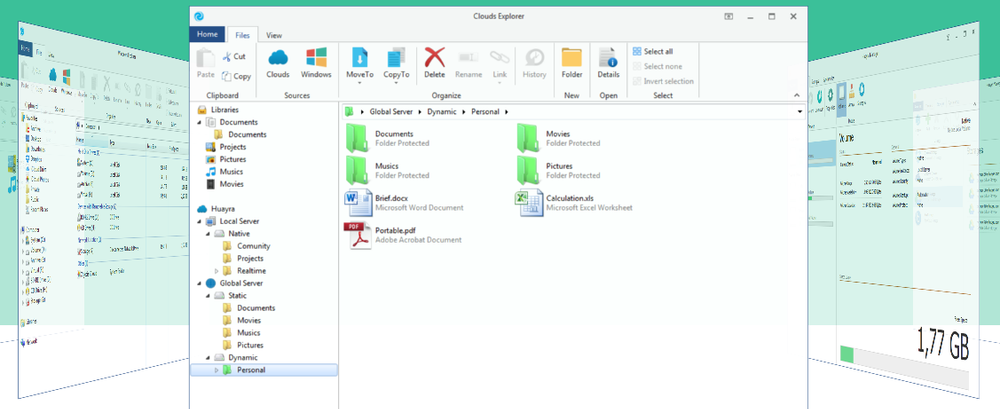Open the Home ribbon tab

[x=207, y=34]
